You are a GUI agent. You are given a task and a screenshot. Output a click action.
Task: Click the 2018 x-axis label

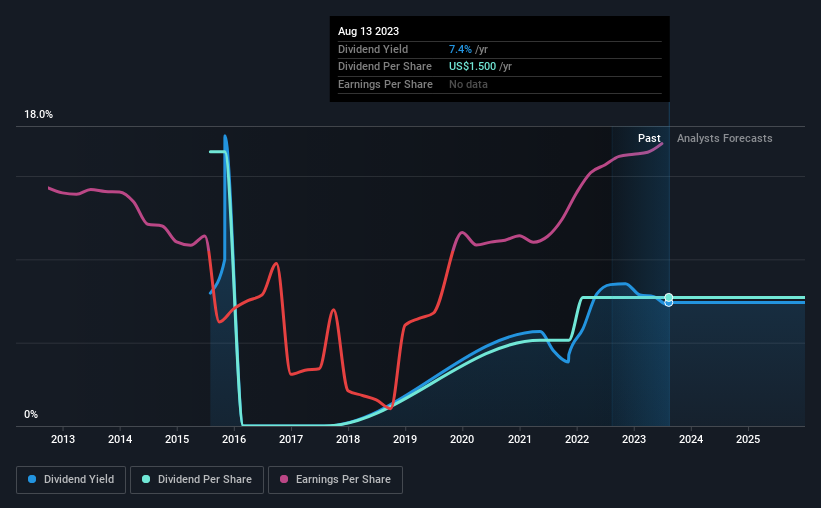(348, 439)
